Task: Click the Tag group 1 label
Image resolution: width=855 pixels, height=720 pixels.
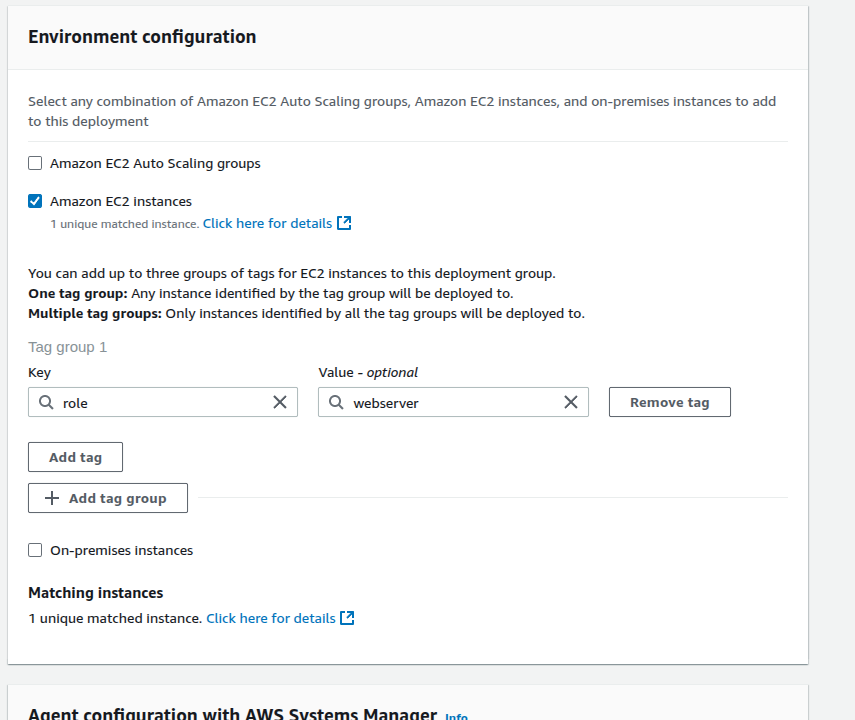Action: click(67, 347)
